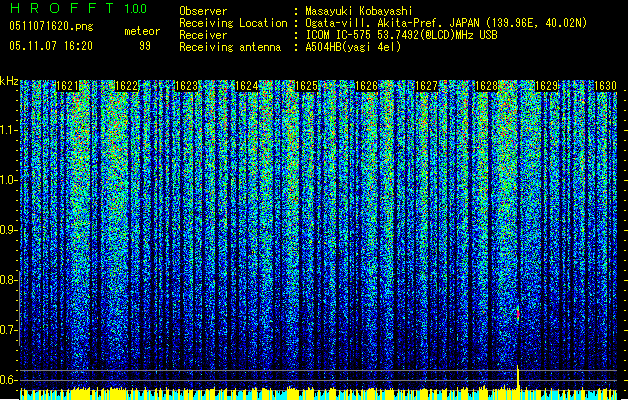Screen dimensions: 629x400
Task: Click the file name 0511071620.png
Action: pyautogui.click(x=51, y=26)
